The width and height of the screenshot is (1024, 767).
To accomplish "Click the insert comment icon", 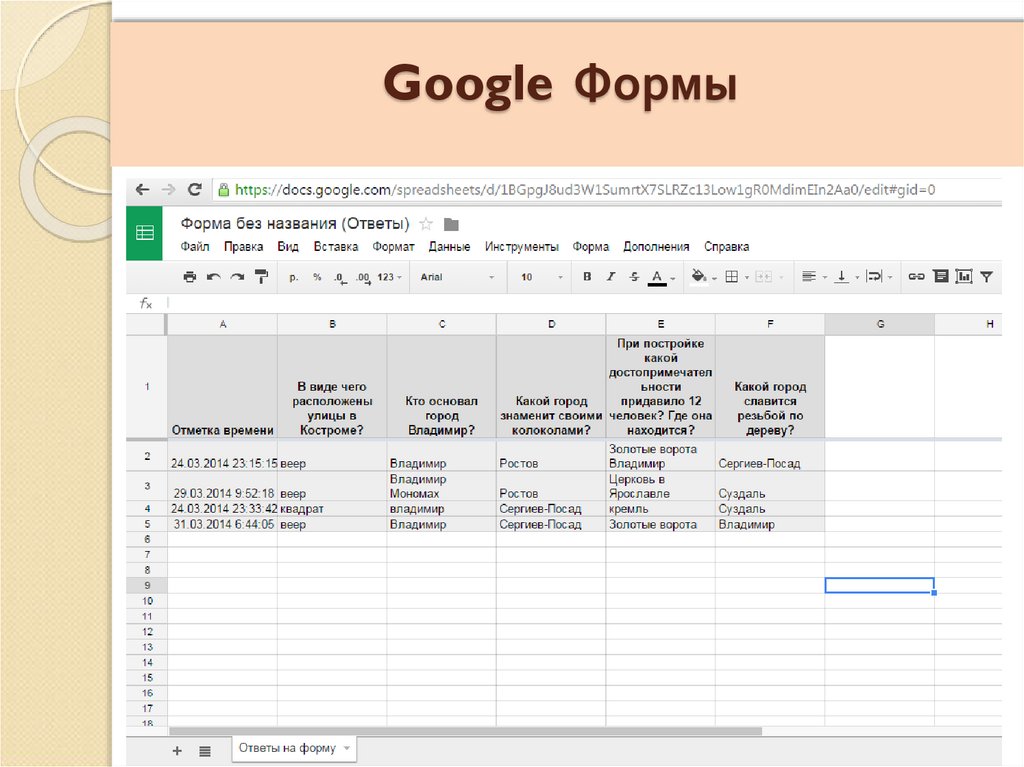I will (940, 276).
